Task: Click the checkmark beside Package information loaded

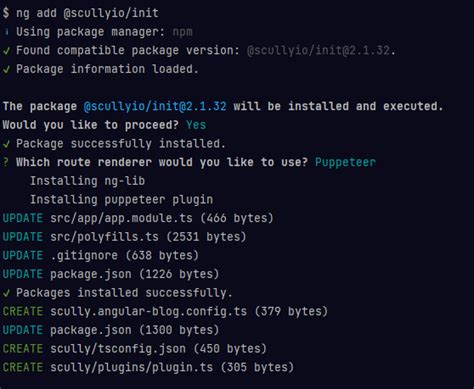Action: coord(6,70)
